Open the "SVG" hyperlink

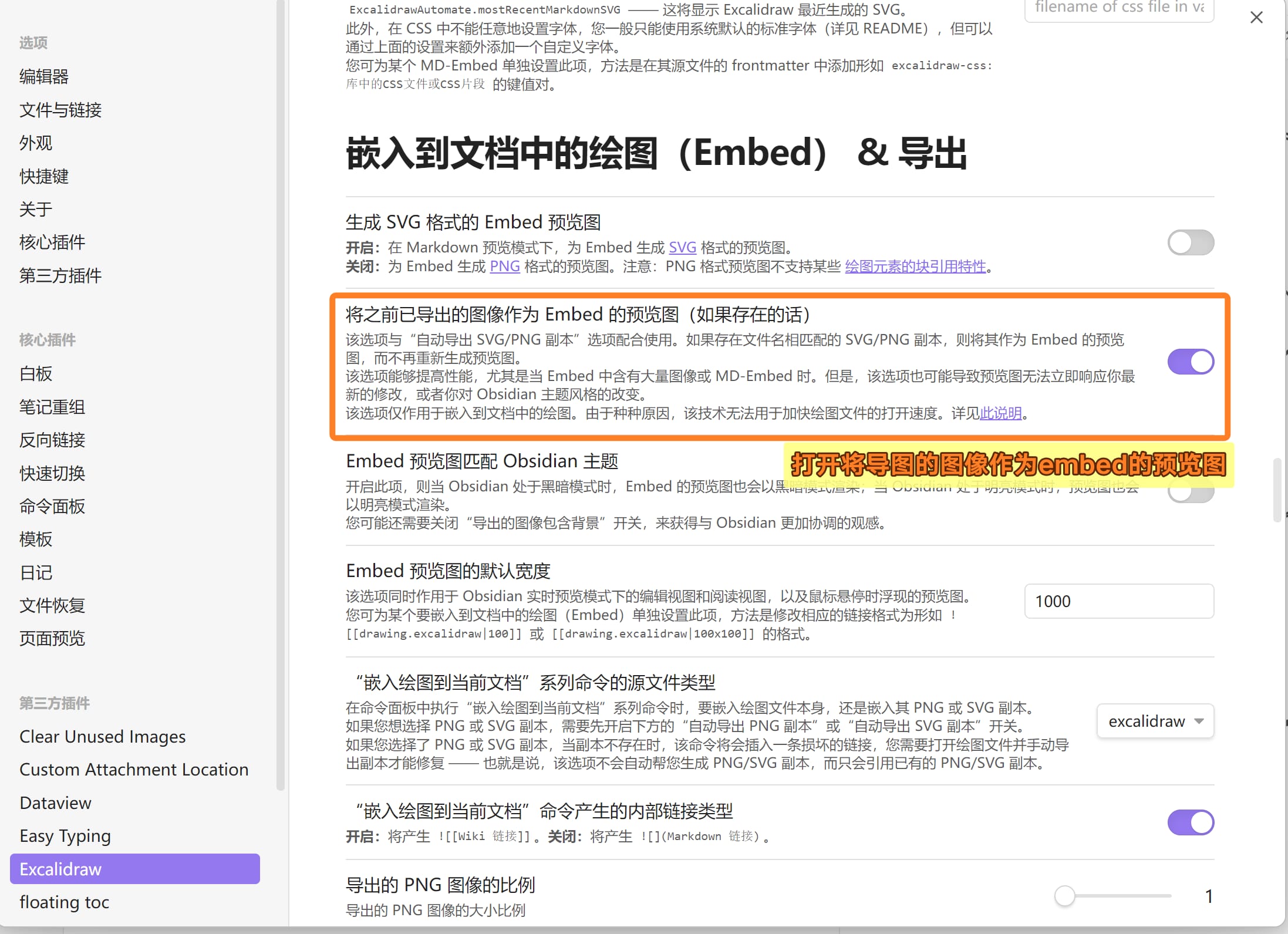click(x=682, y=247)
